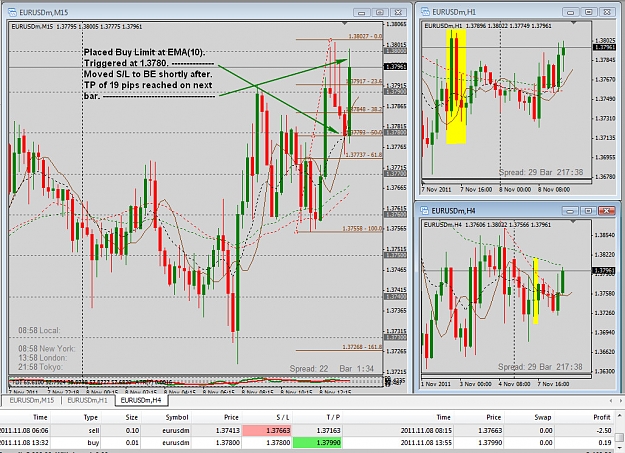Maximize the EURUSDm,M15 chart window
This screenshot has width=625, height=453.
pos(380,12)
